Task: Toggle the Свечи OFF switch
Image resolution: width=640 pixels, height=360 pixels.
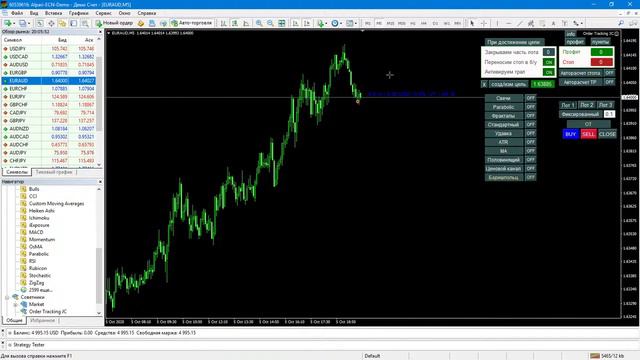Action: point(530,98)
